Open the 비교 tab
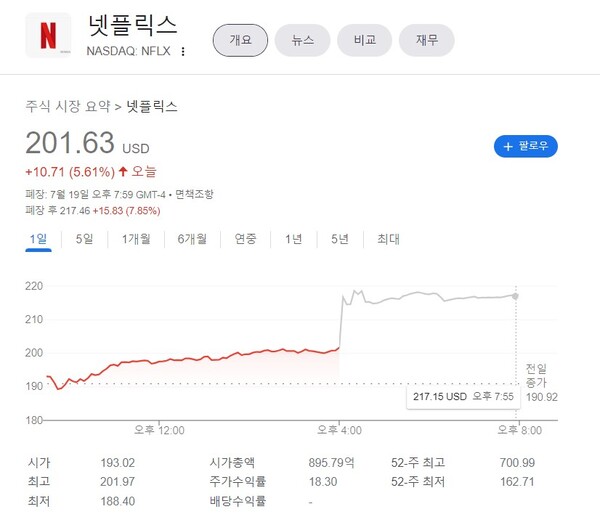 tap(365, 40)
